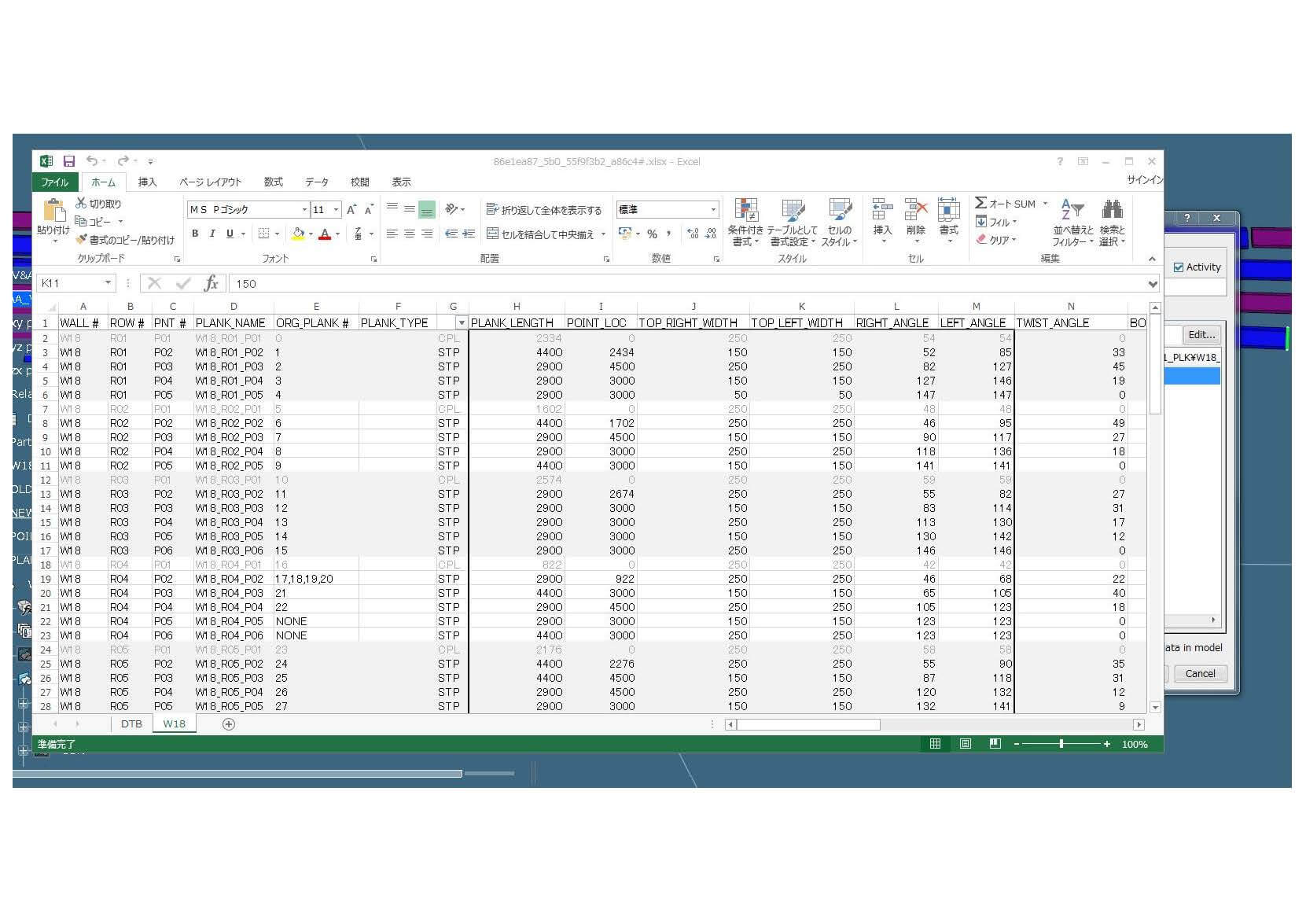Click the comma style icon
The width and height of the screenshot is (1306, 924).
pyautogui.click(x=669, y=234)
